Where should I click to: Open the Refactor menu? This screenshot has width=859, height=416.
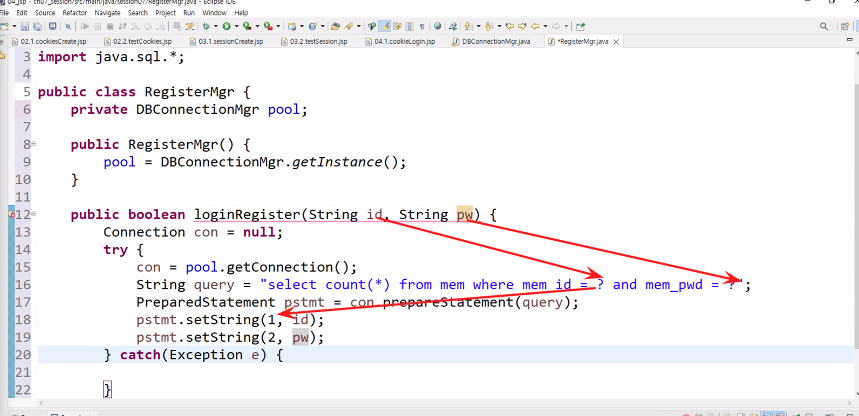point(75,12)
